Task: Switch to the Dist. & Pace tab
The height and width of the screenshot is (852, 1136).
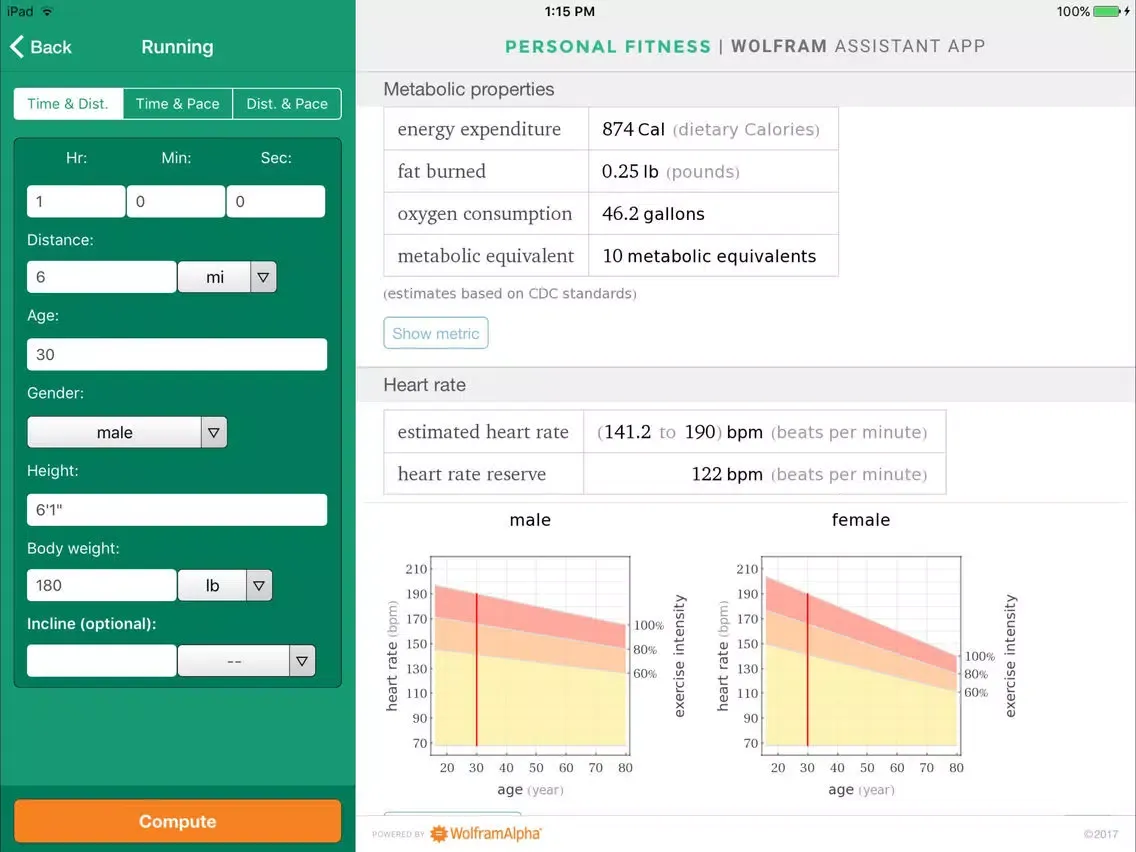Action: tap(287, 104)
